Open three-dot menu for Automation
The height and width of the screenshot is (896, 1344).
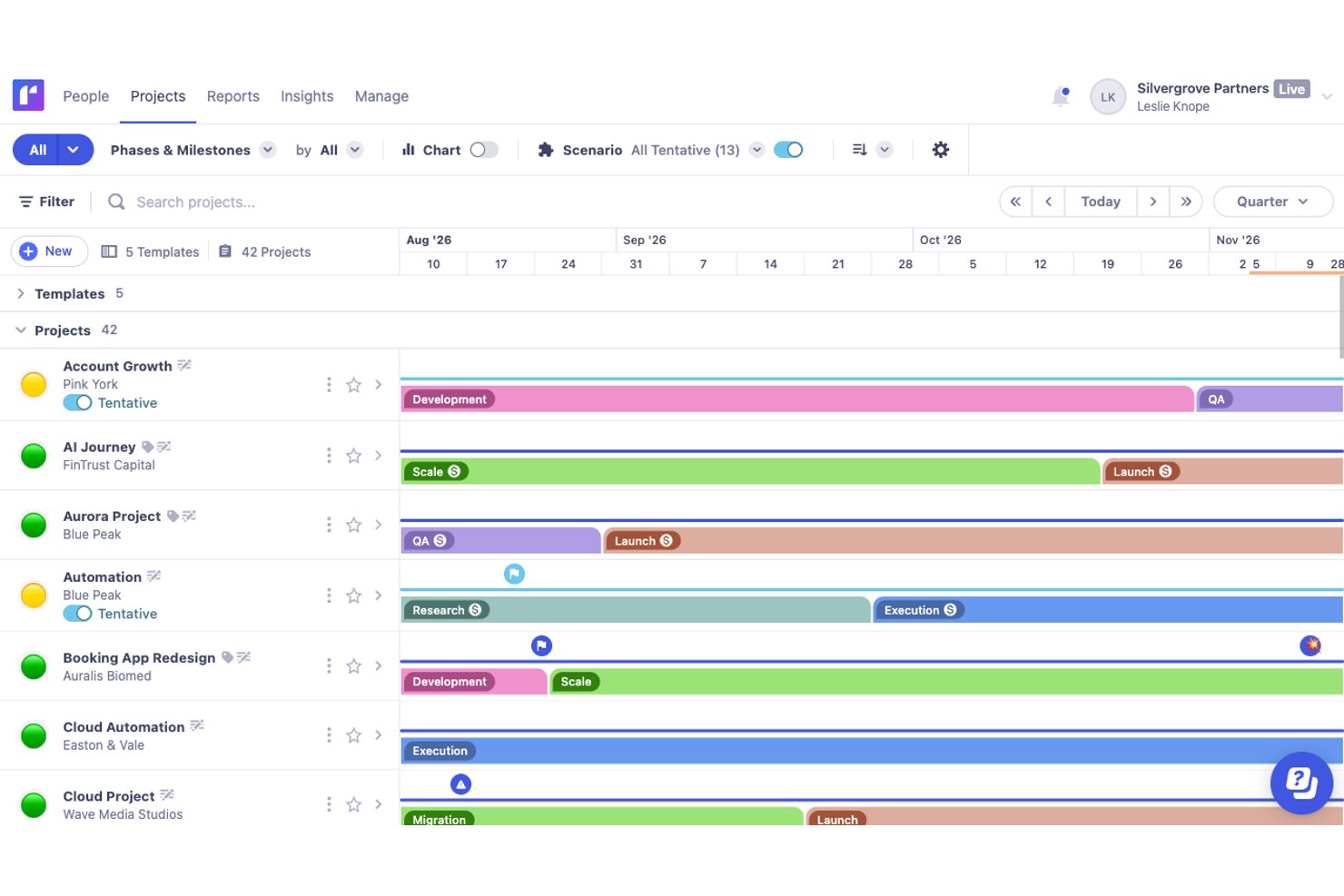(329, 596)
